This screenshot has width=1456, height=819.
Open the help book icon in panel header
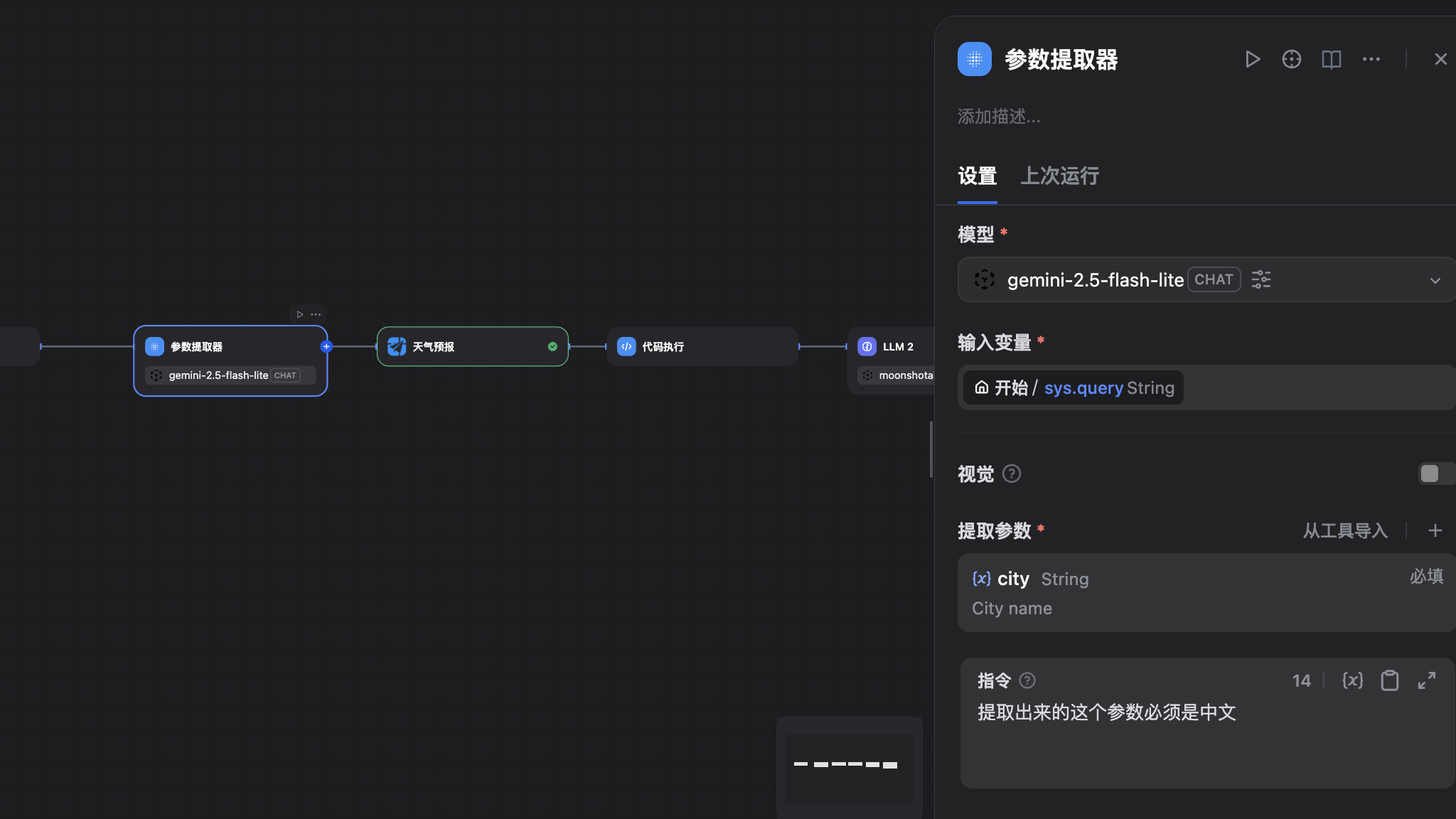pos(1332,59)
